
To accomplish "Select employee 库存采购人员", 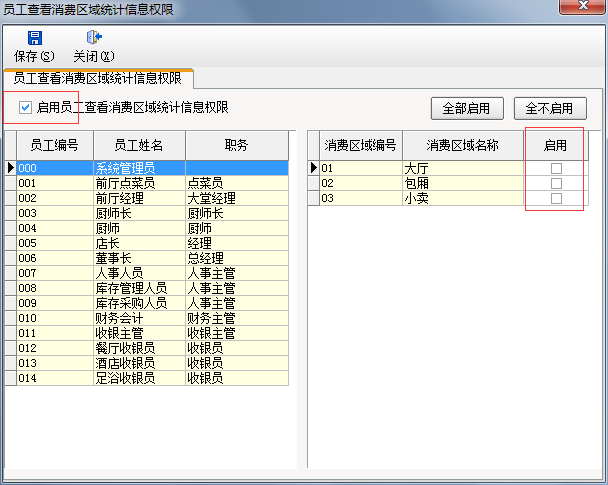I will [x=139, y=304].
